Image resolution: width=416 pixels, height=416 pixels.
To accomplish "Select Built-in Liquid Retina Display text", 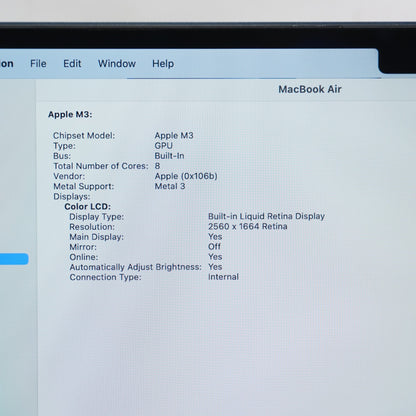I will click(266, 216).
